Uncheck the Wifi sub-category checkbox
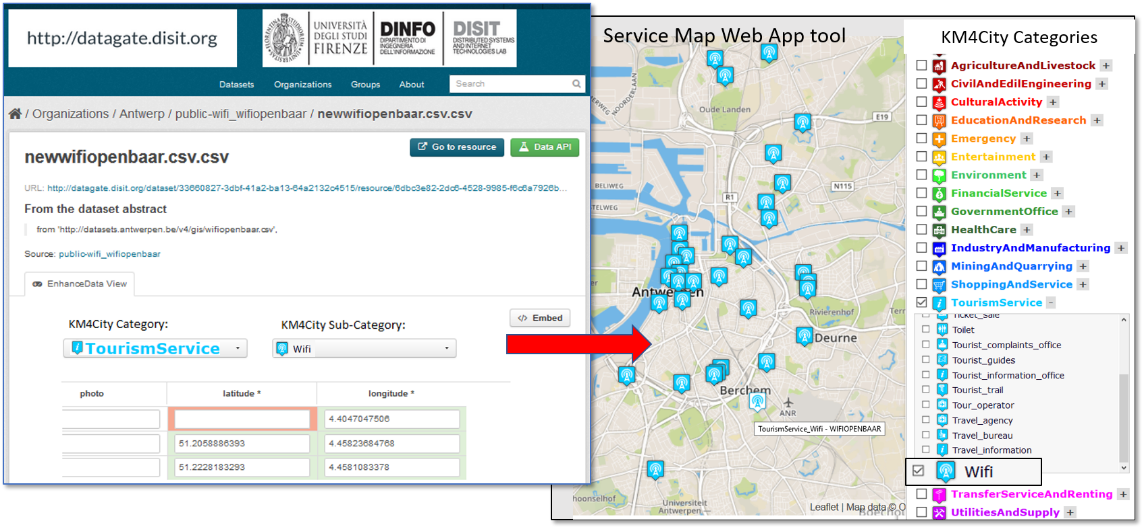The width and height of the screenshot is (1144, 529). (x=919, y=471)
